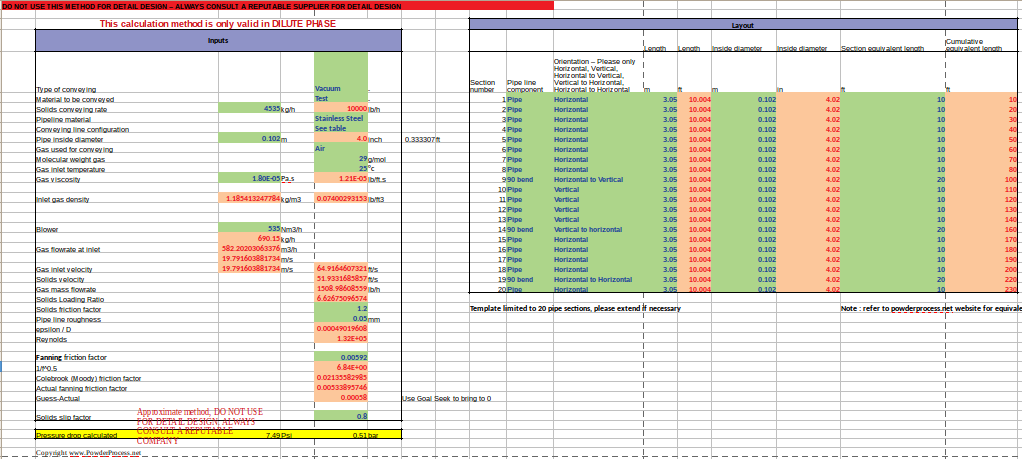This screenshot has width=1022, height=459.
Task: Select the molecular weight 29 cell
Action: tap(341, 159)
